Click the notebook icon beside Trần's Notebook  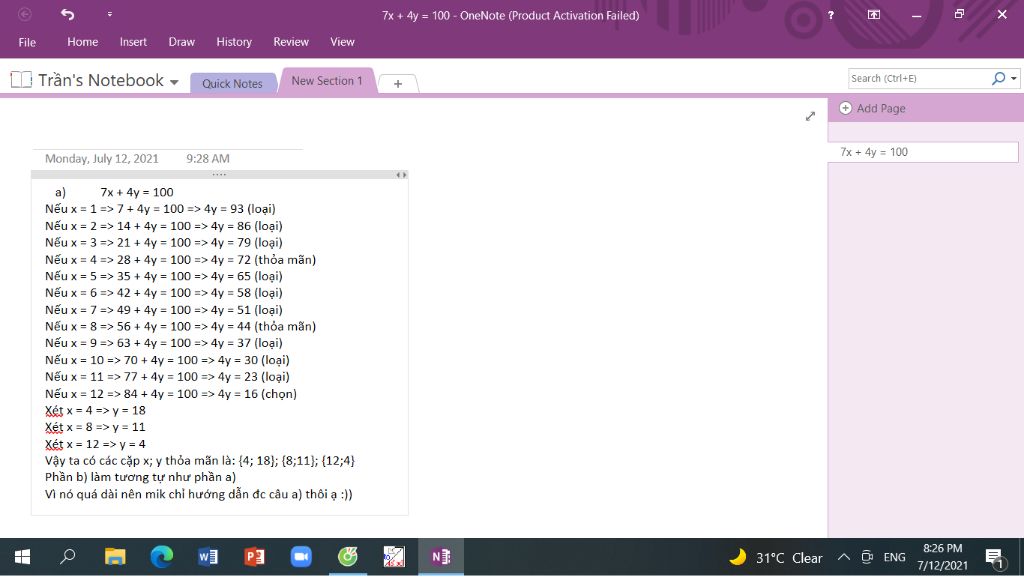click(21, 80)
